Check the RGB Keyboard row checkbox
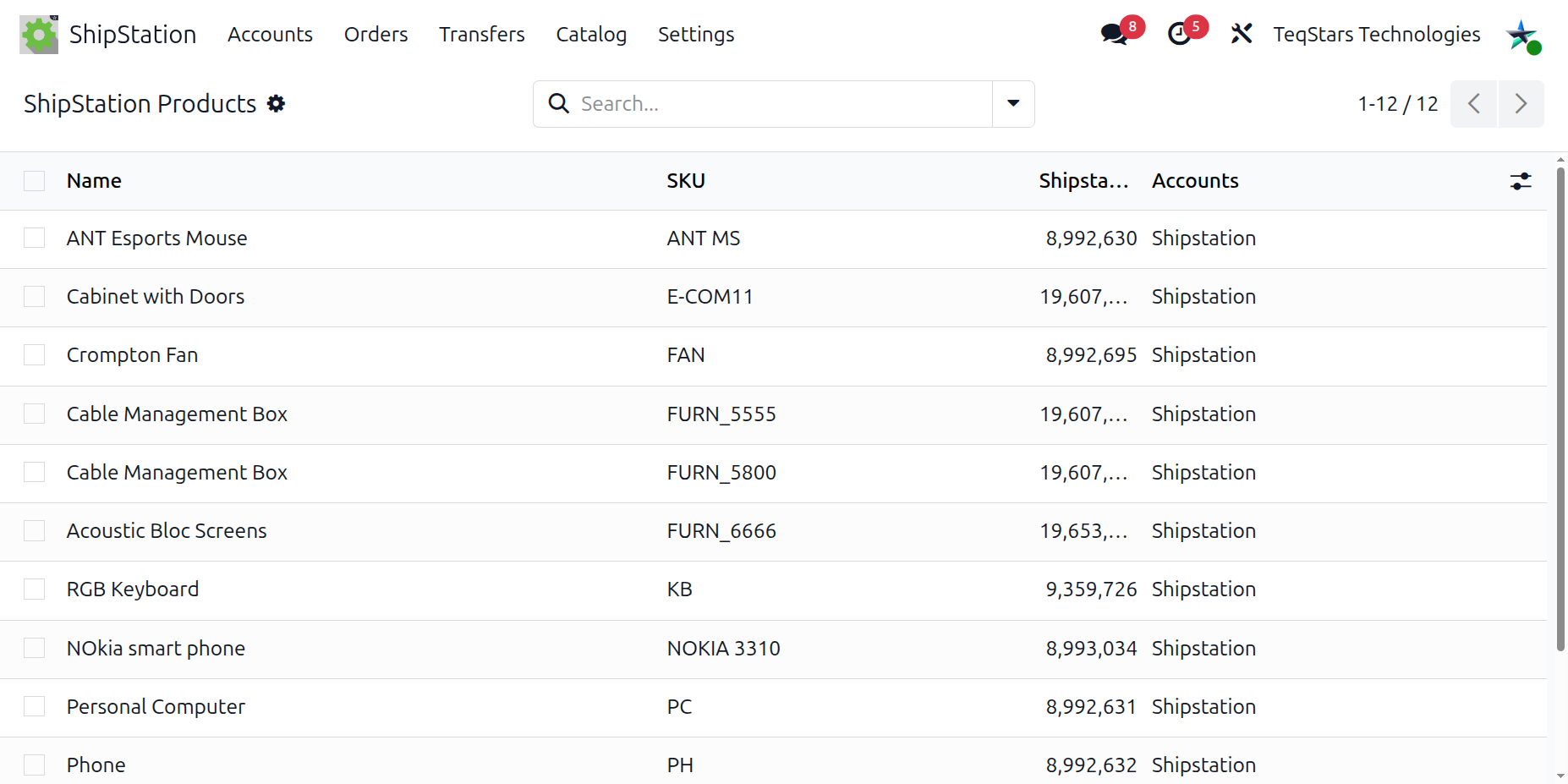This screenshot has height=784, width=1568. 35,589
